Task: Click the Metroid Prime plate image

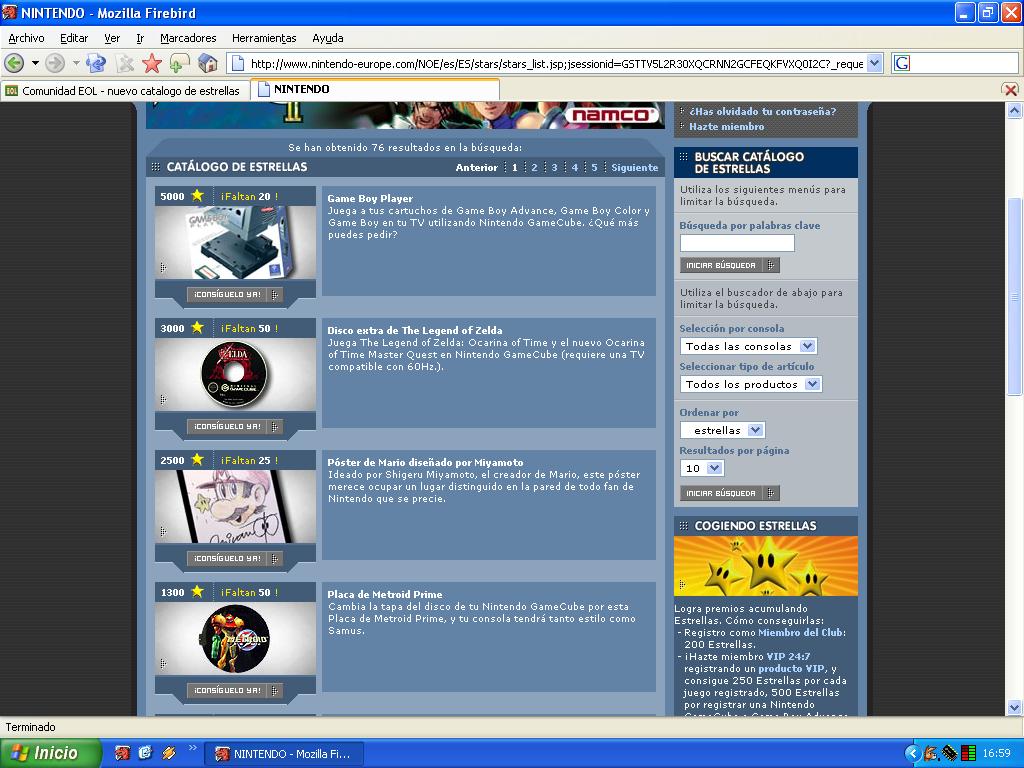Action: click(236, 639)
